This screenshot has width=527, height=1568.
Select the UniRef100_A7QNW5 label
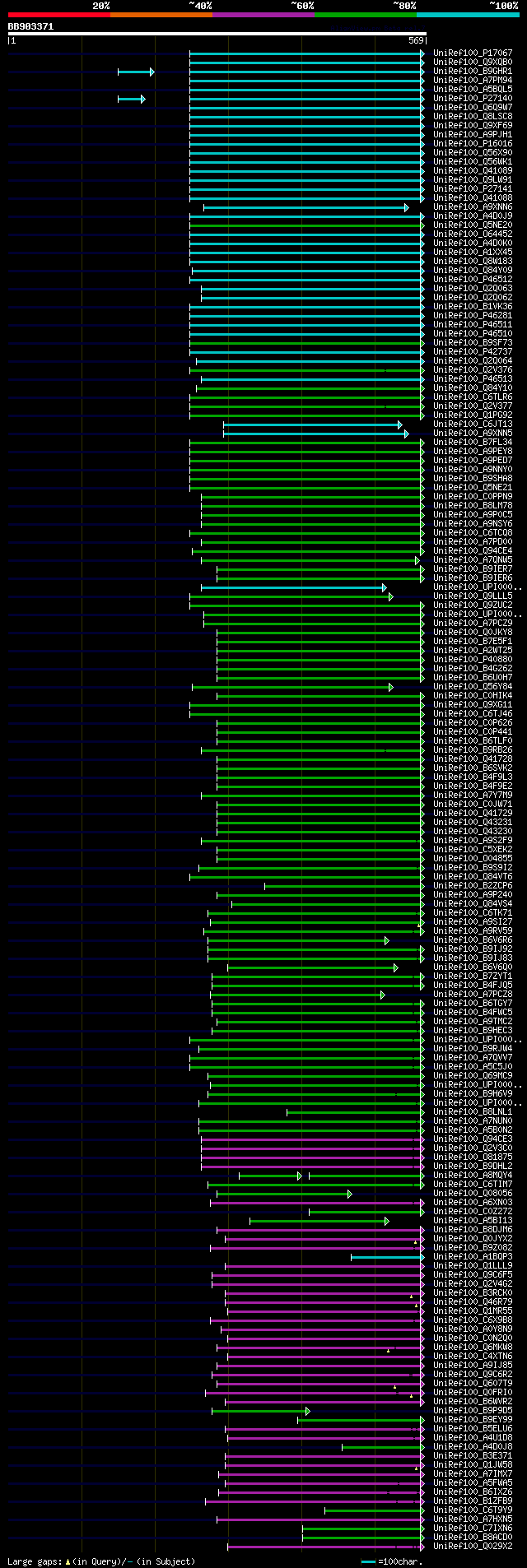point(473,559)
